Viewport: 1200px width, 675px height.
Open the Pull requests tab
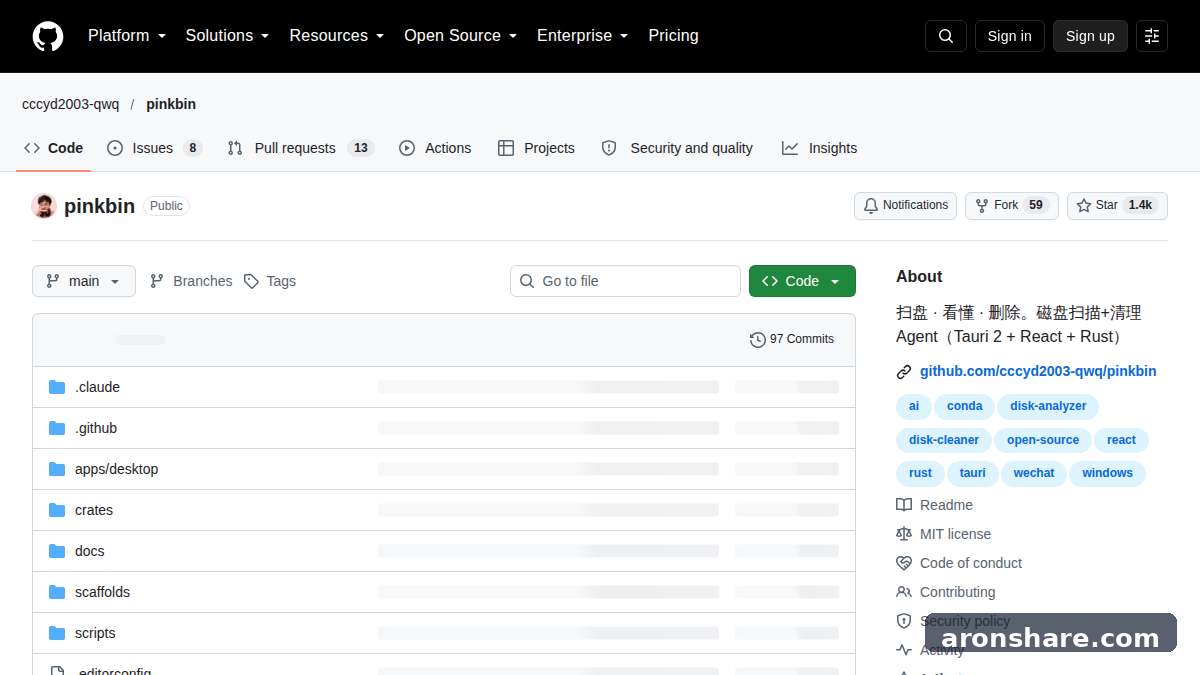[x=301, y=148]
